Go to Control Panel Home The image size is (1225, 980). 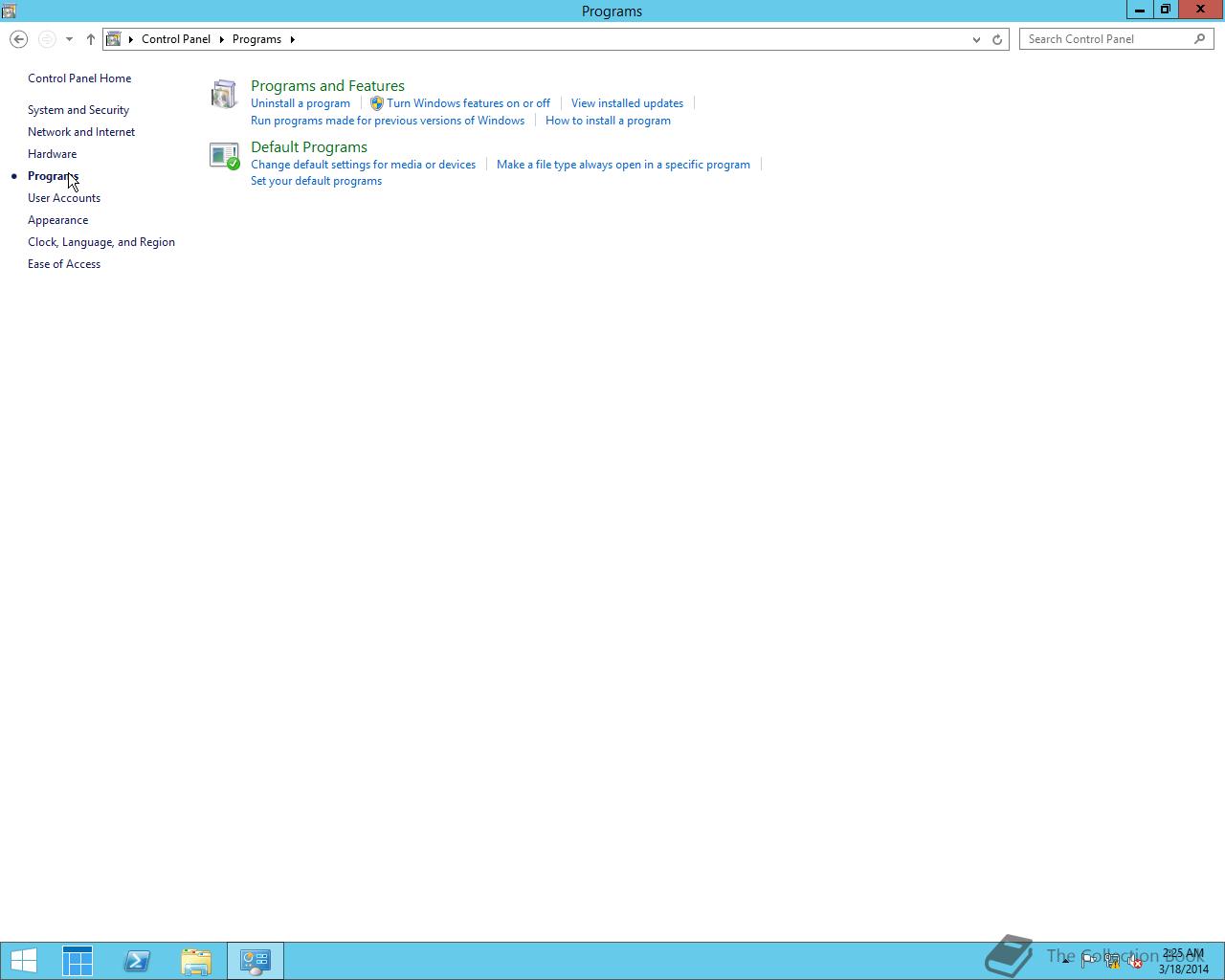[79, 78]
